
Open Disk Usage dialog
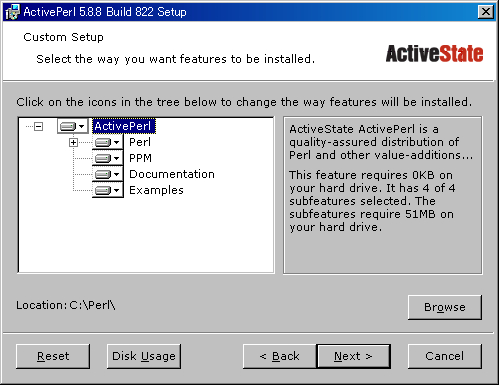[x=144, y=356]
